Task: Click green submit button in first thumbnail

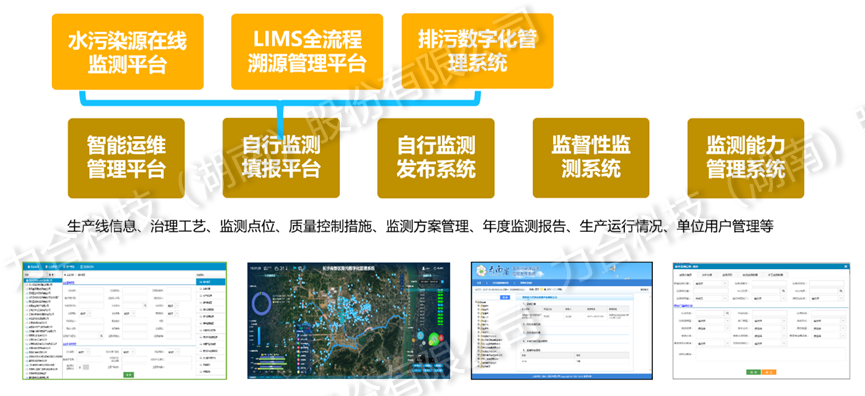Action: click(x=128, y=374)
